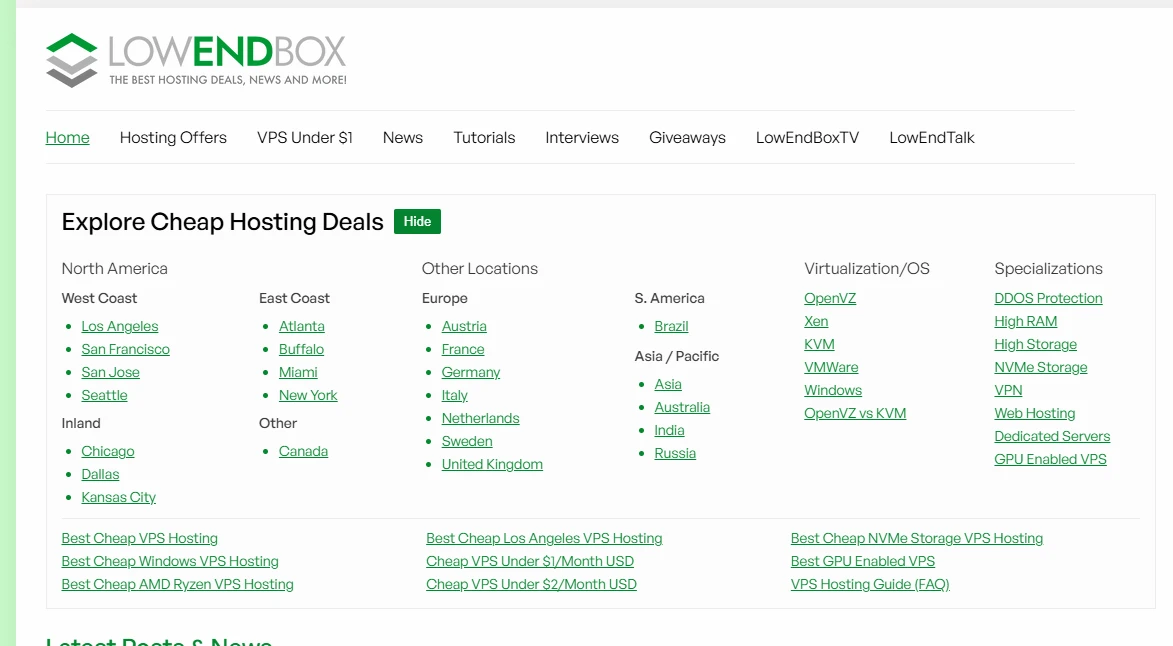Open Best Cheap Los Angeles VPS Hosting

pos(544,538)
